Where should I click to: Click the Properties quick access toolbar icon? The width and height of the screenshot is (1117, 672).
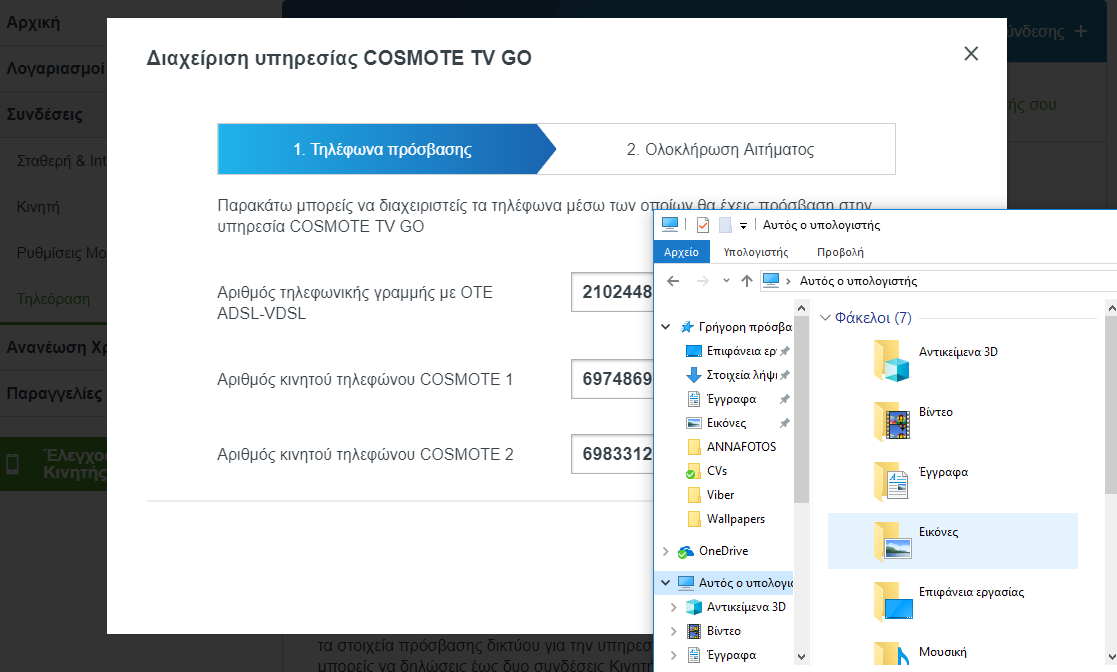pyautogui.click(x=702, y=224)
